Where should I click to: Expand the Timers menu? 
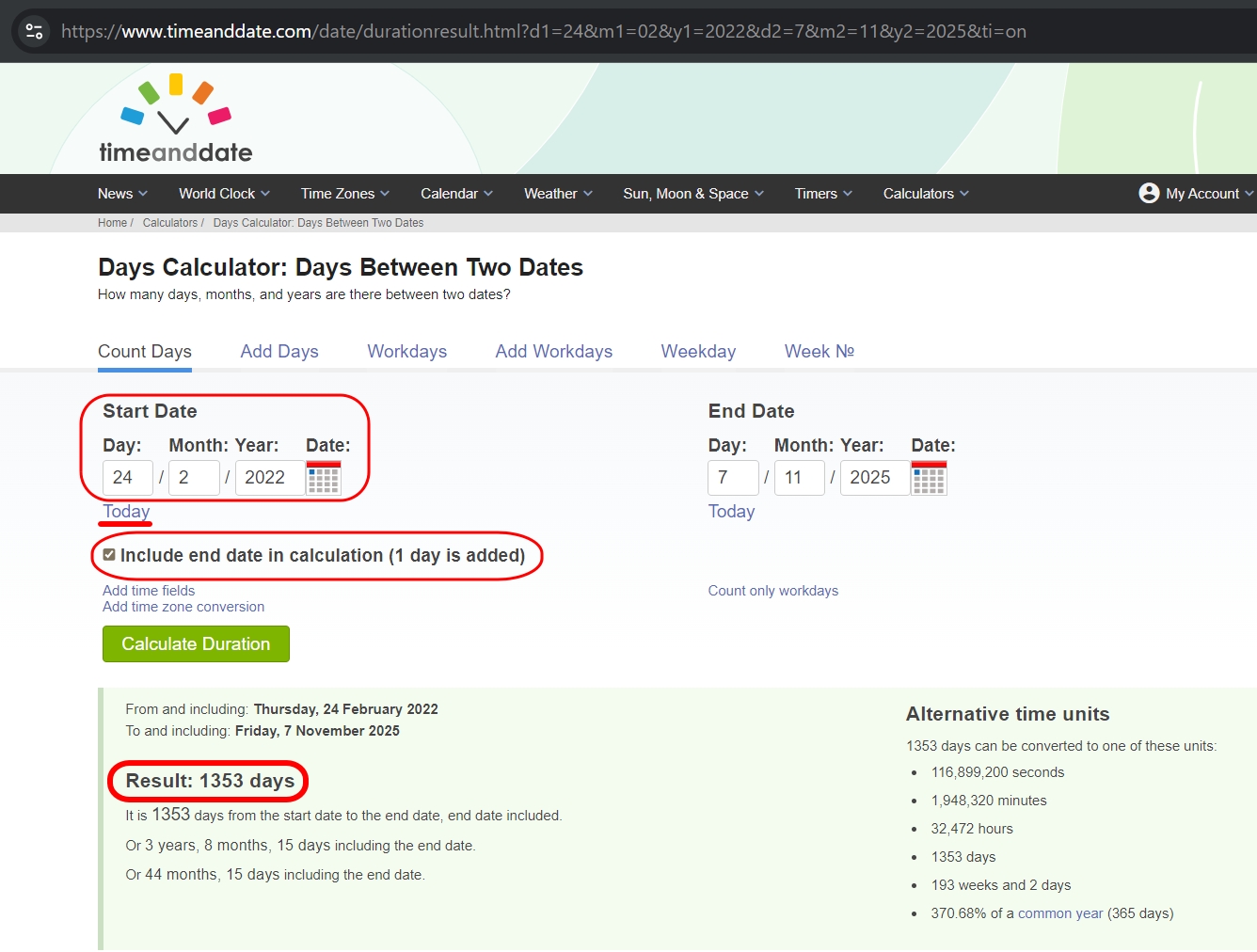pos(823,194)
